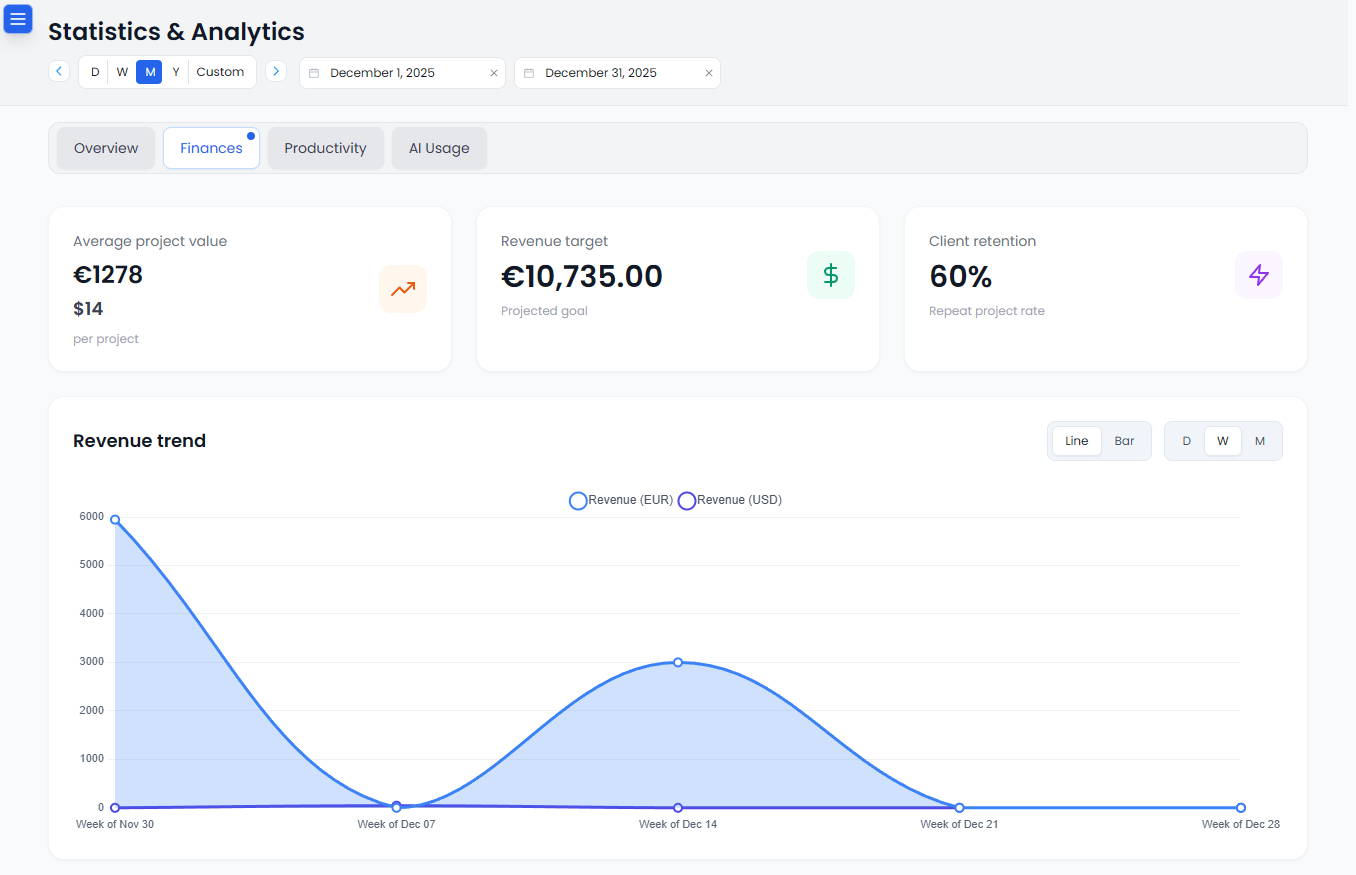Select the Line chart view
1356x875 pixels.
1076,441
